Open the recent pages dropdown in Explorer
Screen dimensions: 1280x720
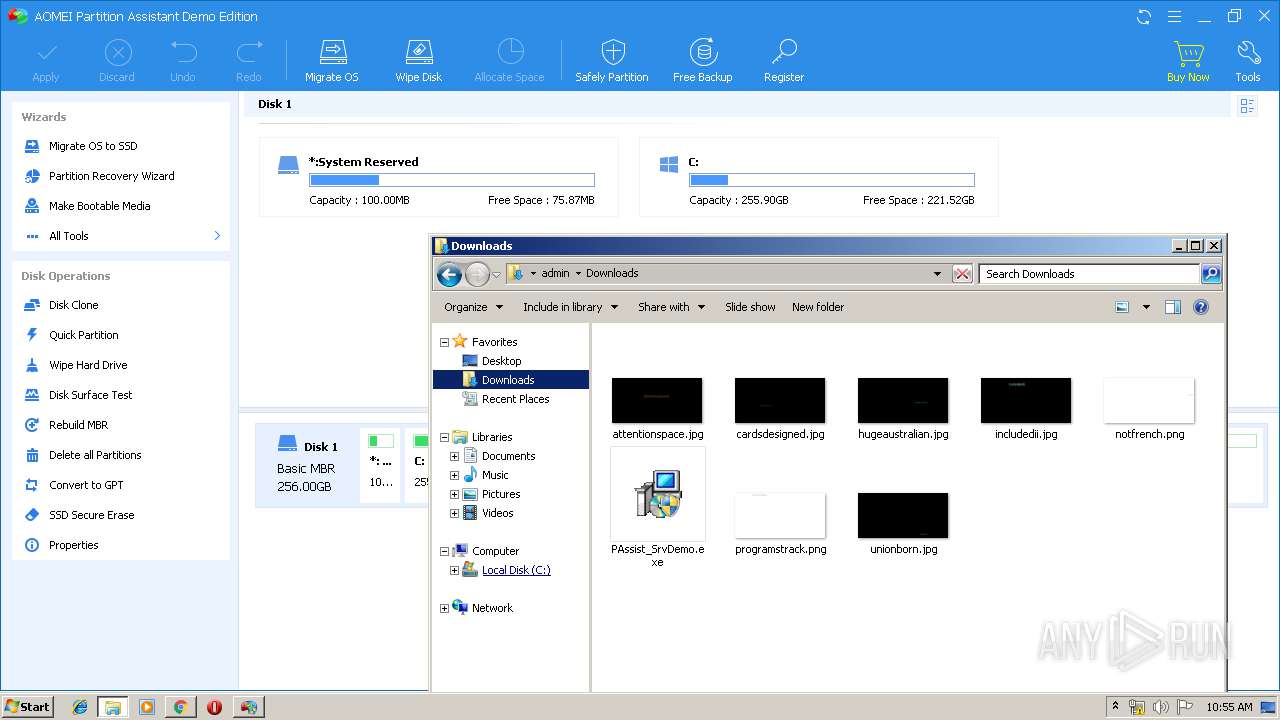[497, 275]
